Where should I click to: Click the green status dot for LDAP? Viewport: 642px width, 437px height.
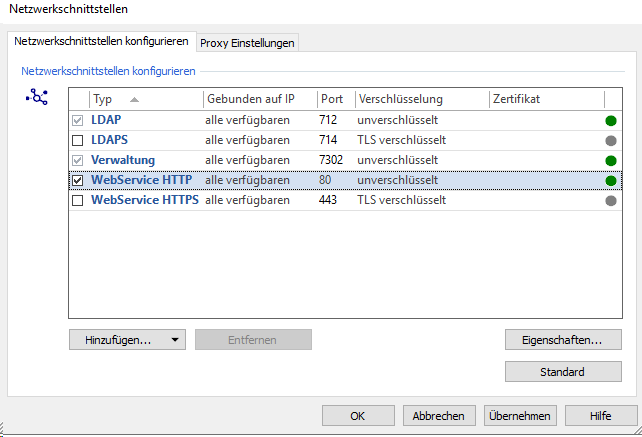point(611,120)
